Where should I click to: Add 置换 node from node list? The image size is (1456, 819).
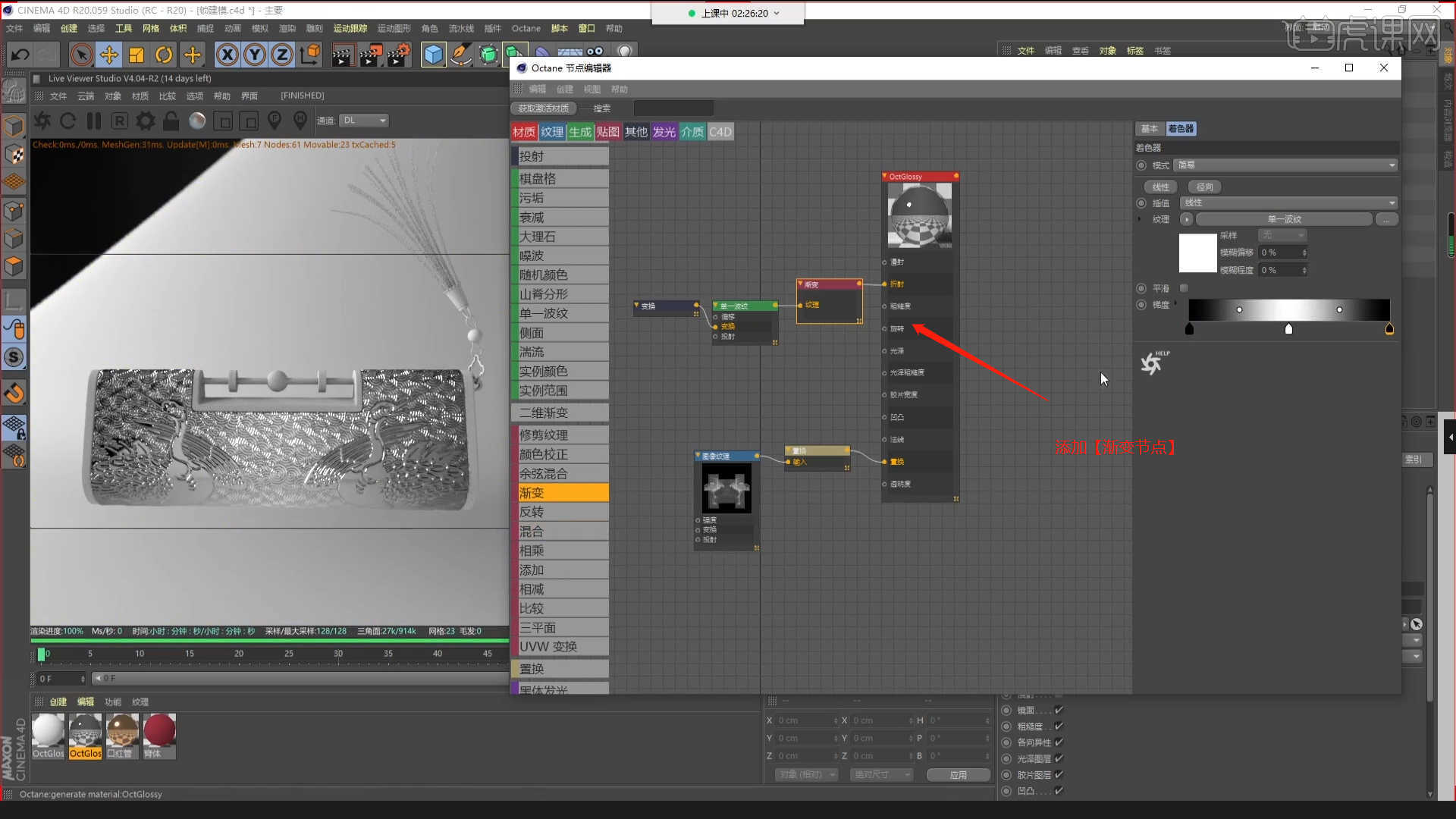point(560,669)
